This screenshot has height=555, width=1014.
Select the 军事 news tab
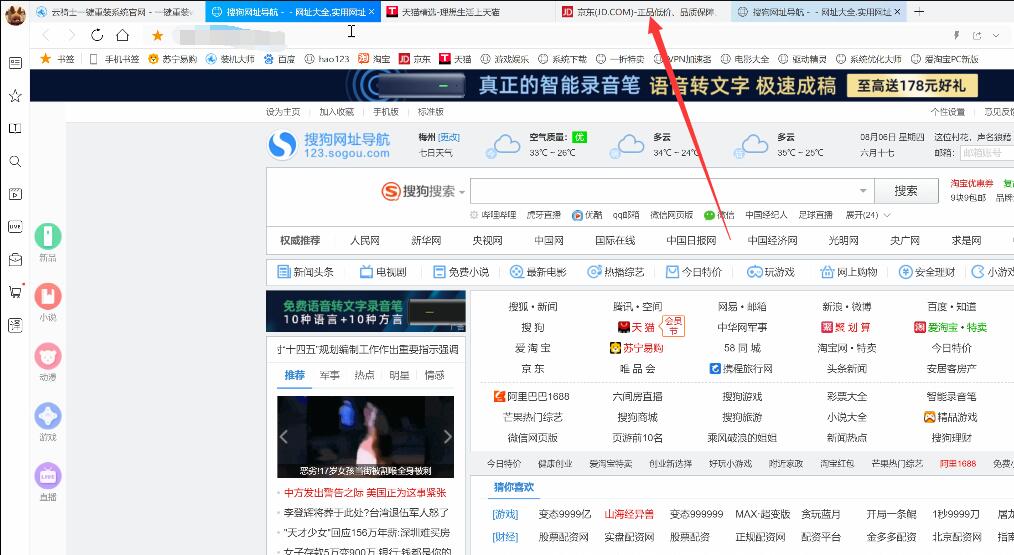(x=329, y=375)
